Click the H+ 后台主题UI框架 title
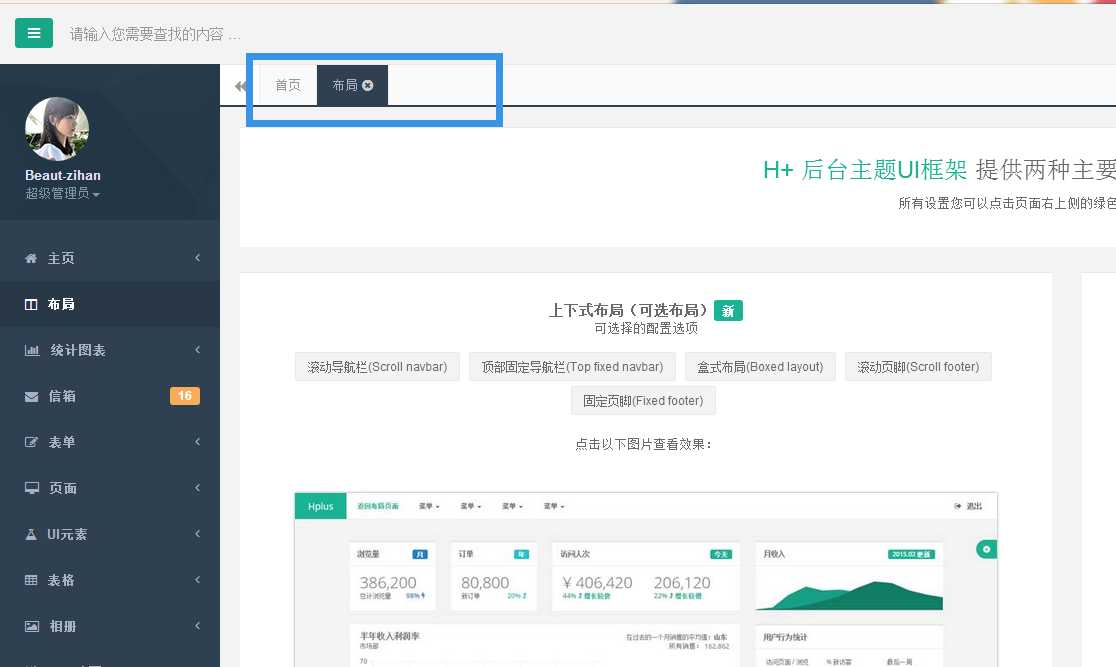 pyautogui.click(x=865, y=169)
